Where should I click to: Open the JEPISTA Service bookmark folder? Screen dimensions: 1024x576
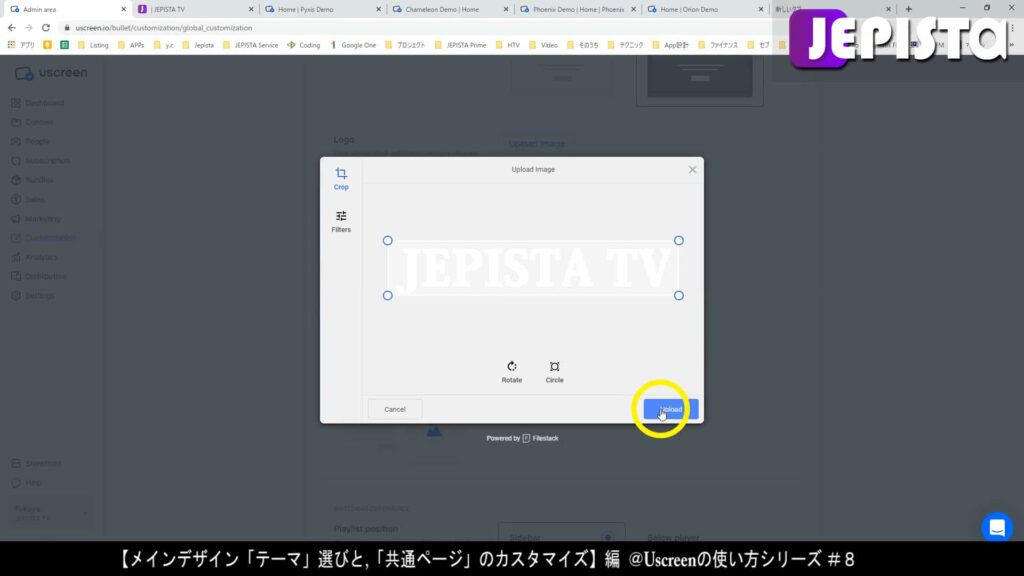pyautogui.click(x=250, y=45)
